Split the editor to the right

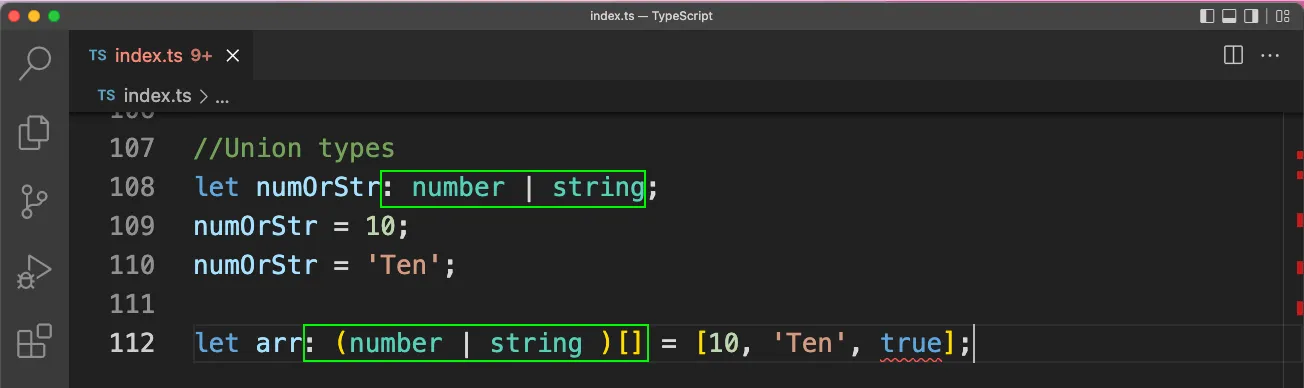(1233, 56)
